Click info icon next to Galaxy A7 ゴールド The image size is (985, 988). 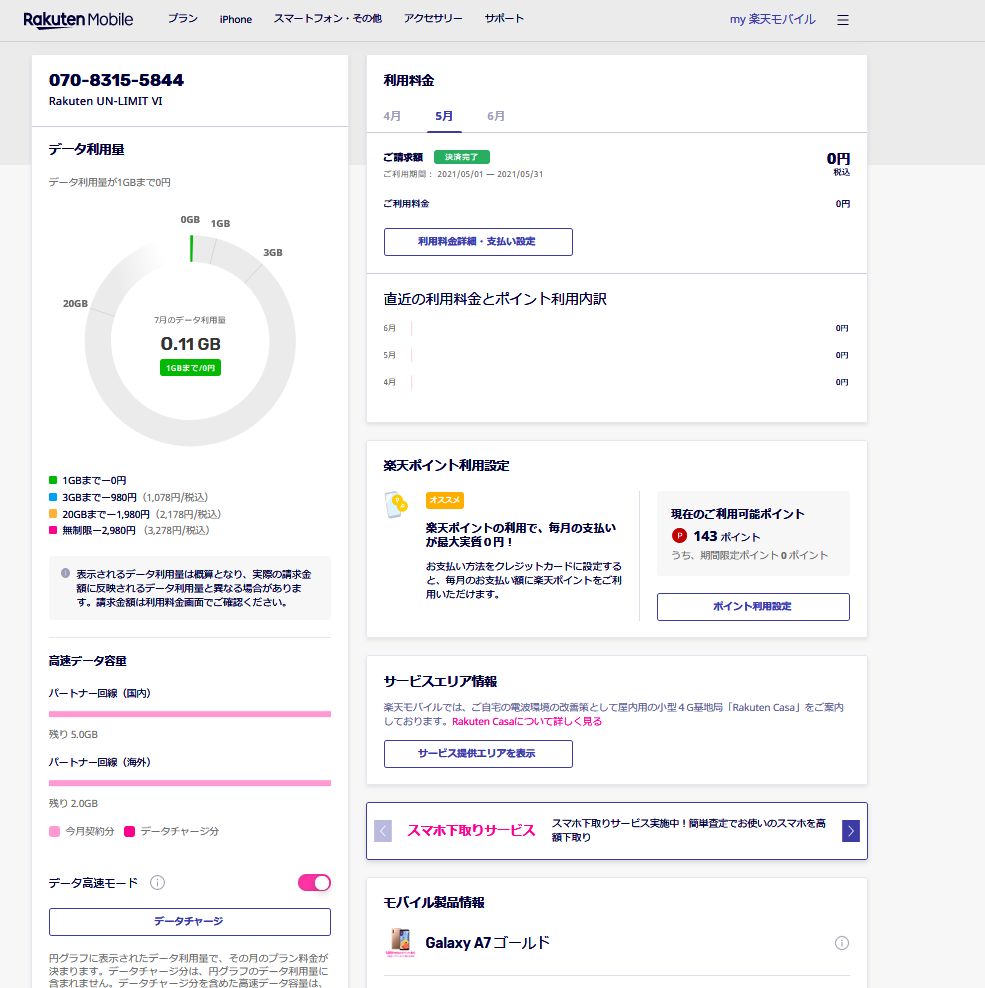pos(841,943)
